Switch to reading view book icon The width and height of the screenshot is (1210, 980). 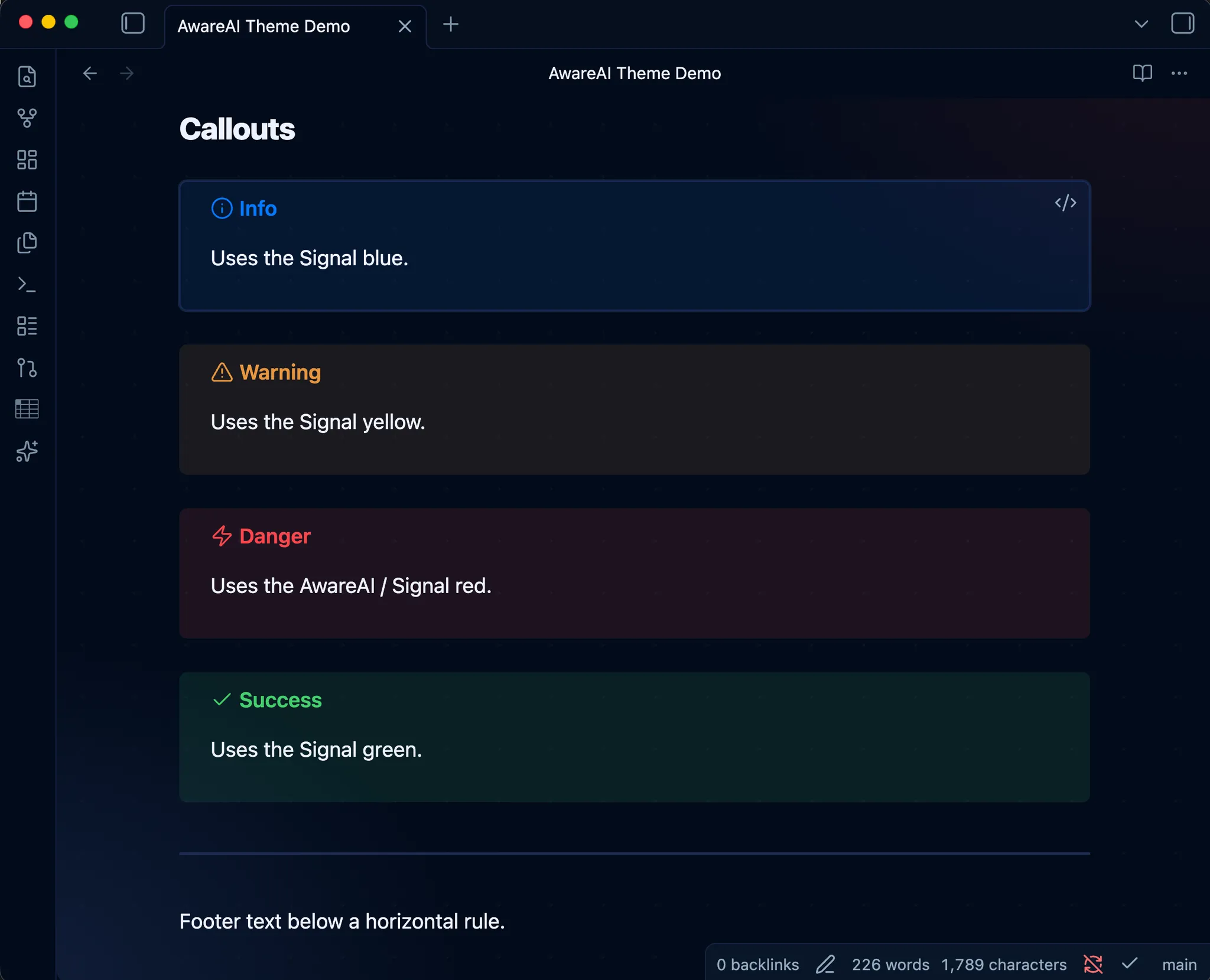point(1143,73)
